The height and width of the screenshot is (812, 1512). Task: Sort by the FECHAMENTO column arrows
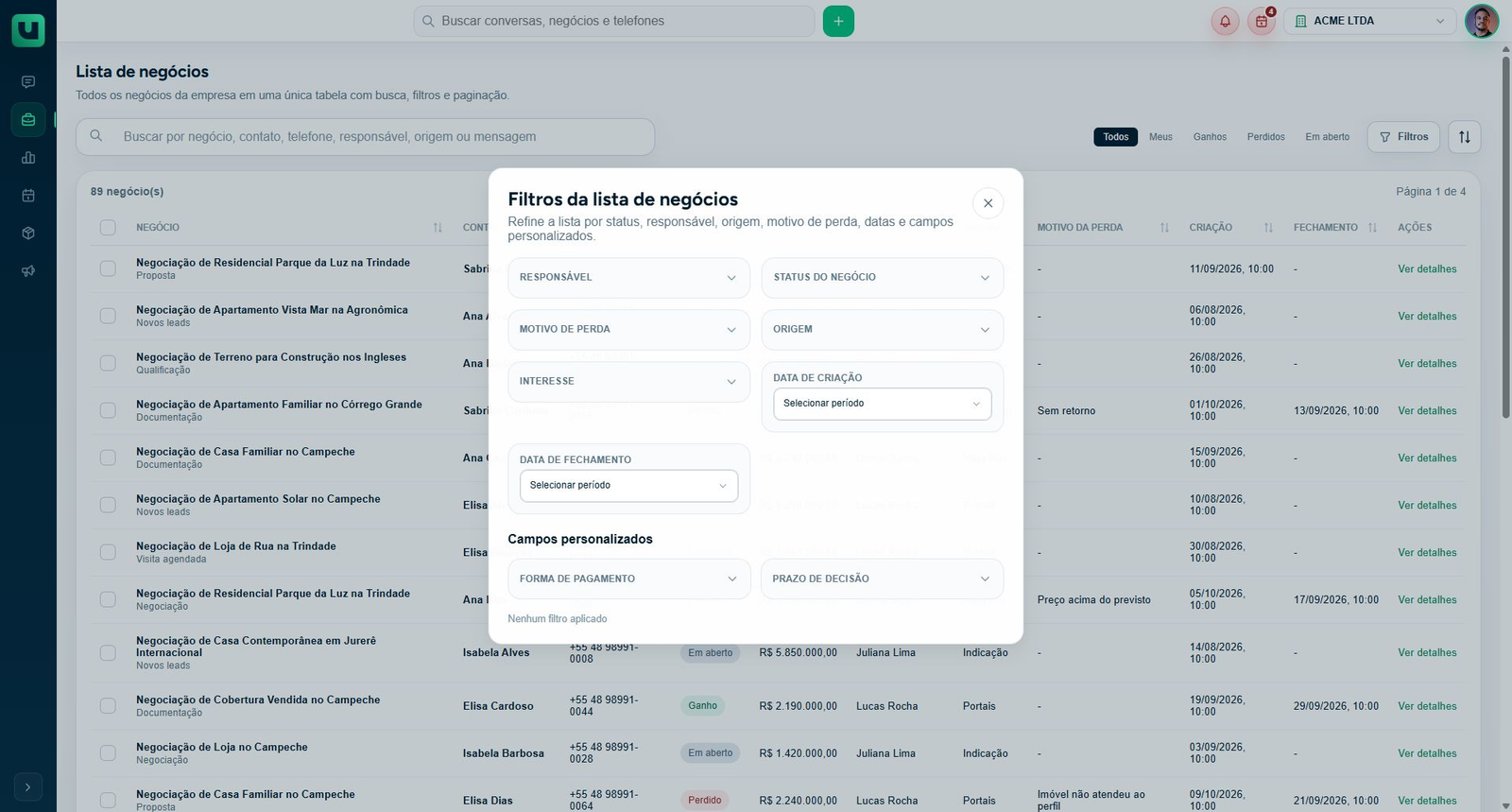coord(1372,228)
